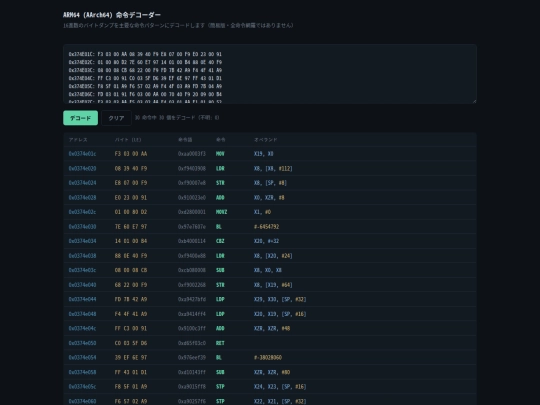Click the CBZ mnemonic
This screenshot has width=540, height=405.
[220, 241]
